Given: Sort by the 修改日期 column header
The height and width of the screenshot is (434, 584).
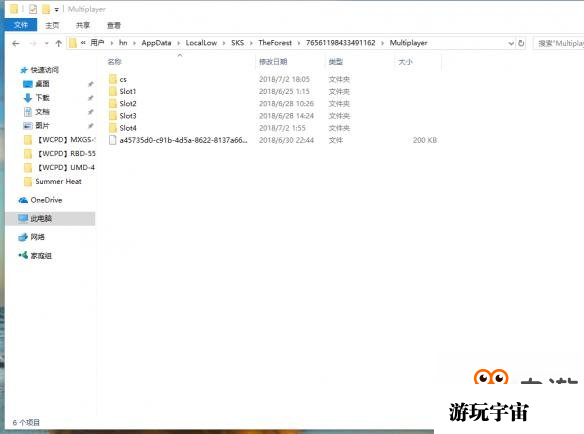Looking at the screenshot, I should coord(273,62).
